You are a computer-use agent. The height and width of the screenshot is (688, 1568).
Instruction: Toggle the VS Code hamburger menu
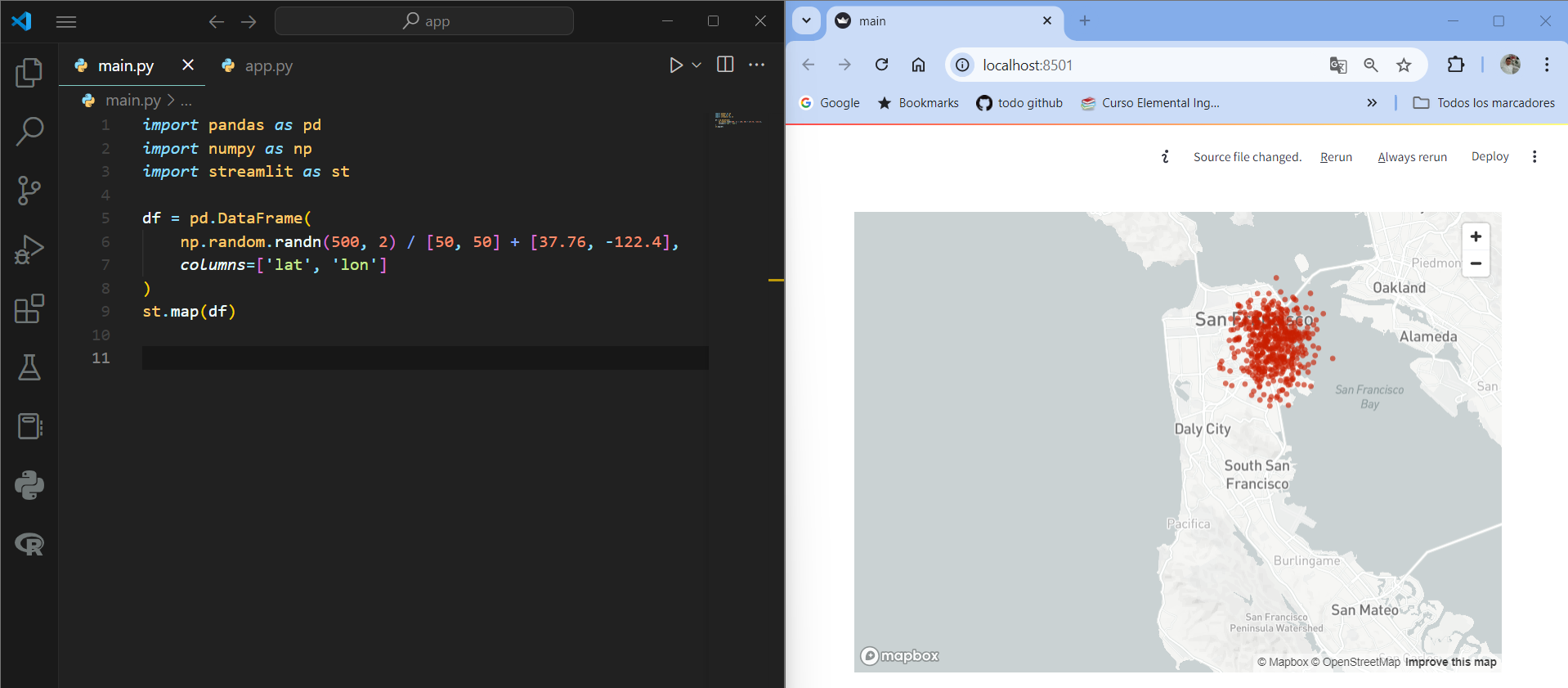point(66,22)
